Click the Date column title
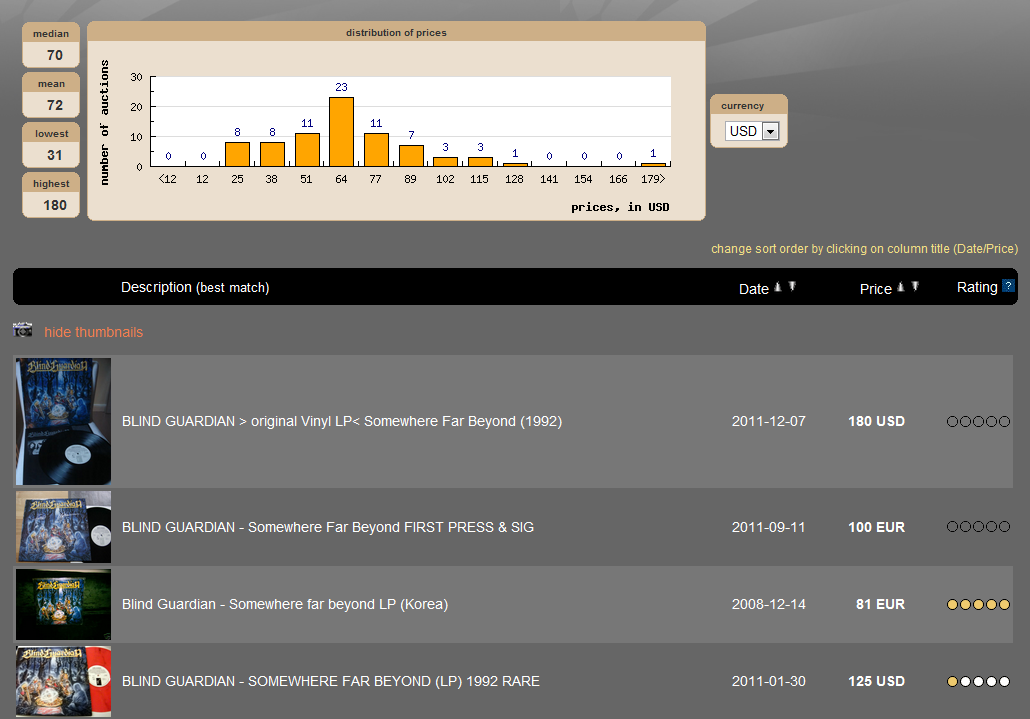Viewport: 1030px width, 719px height. tap(753, 289)
